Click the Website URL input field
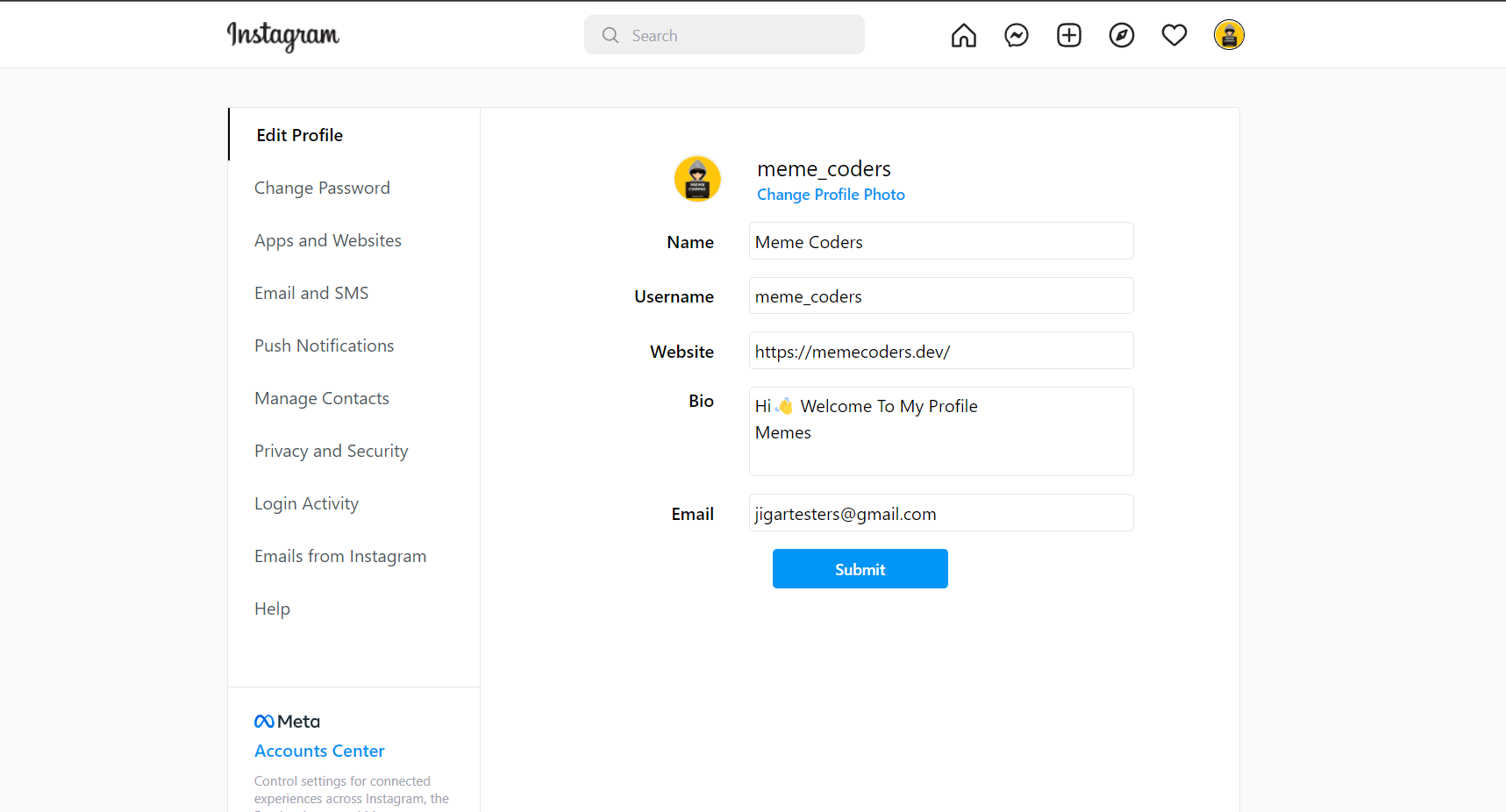 click(941, 351)
